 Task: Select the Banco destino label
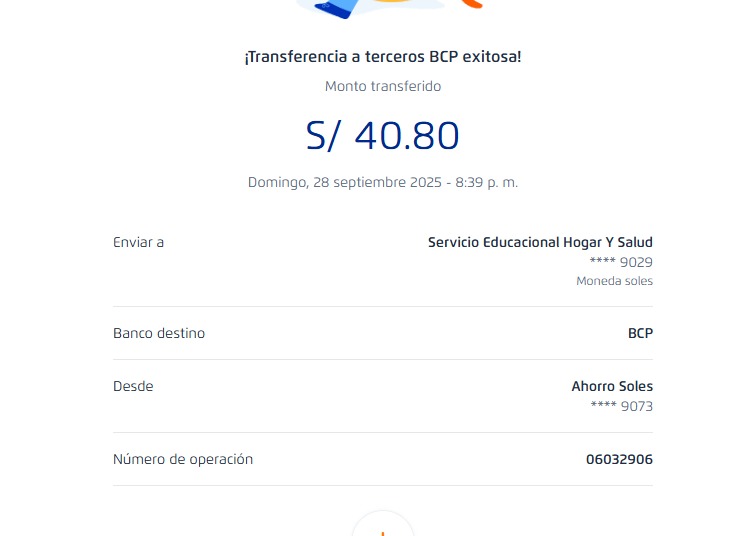pyautogui.click(x=159, y=333)
